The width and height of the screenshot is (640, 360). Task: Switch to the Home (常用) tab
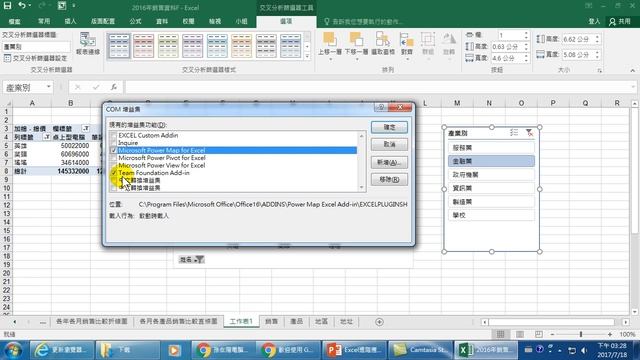click(44, 21)
